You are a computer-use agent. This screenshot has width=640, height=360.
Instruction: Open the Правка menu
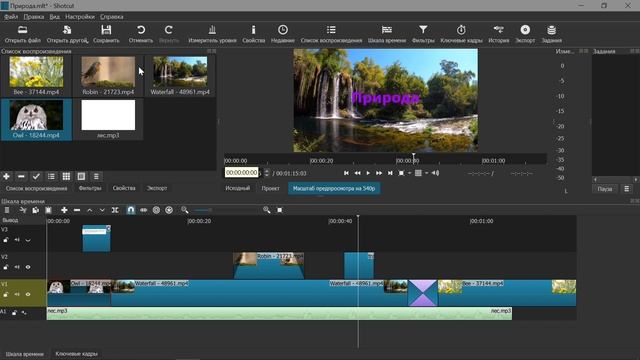coord(33,17)
